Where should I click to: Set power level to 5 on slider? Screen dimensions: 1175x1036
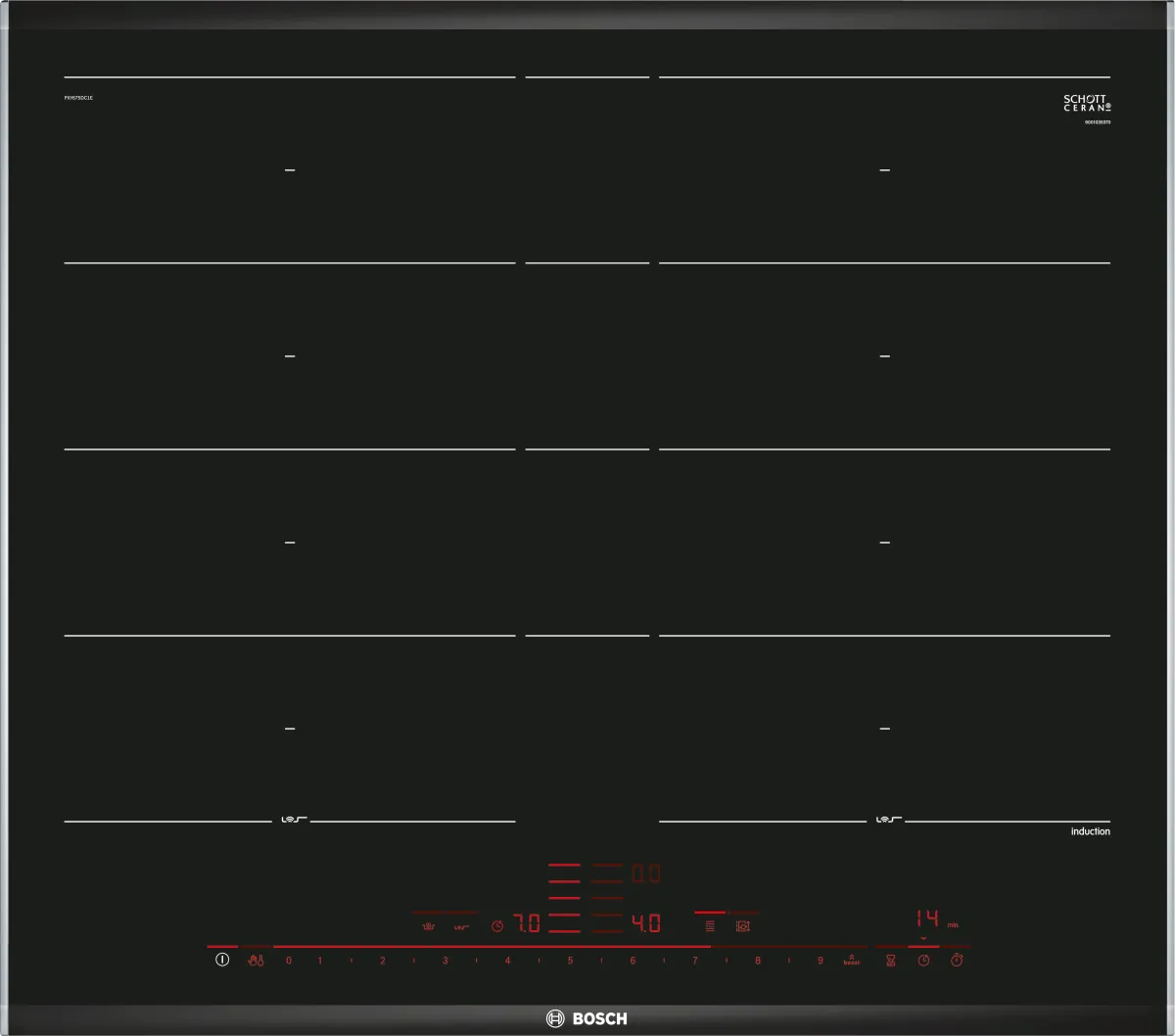[x=570, y=962]
